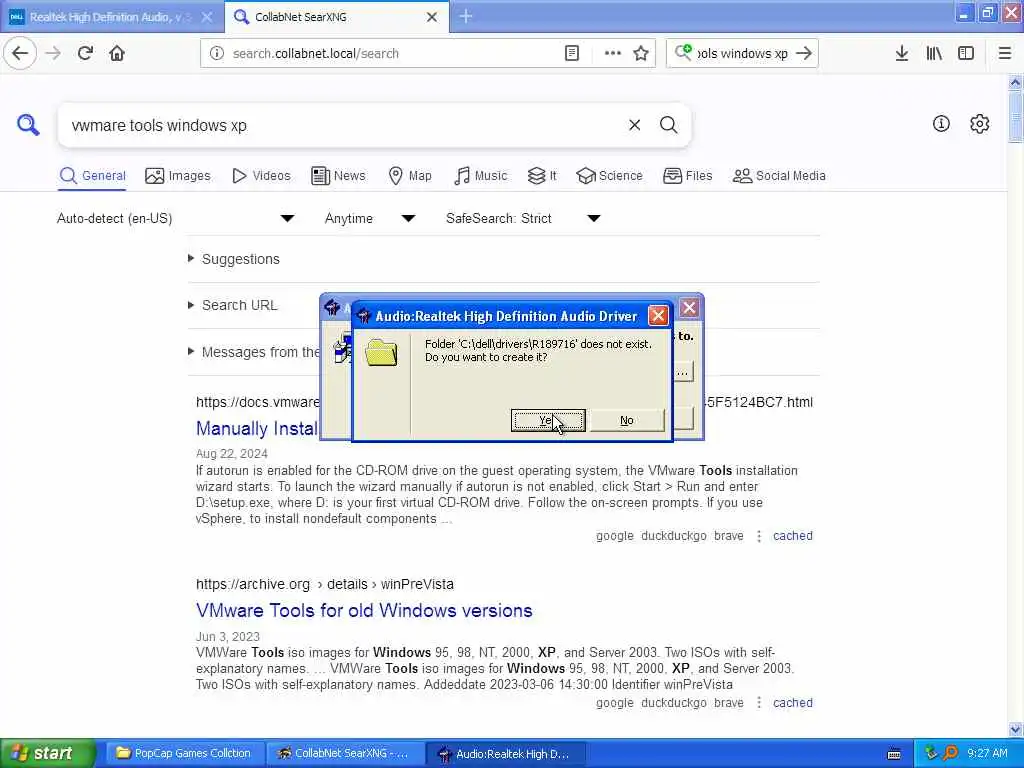Switch to the Science category

coord(610,176)
